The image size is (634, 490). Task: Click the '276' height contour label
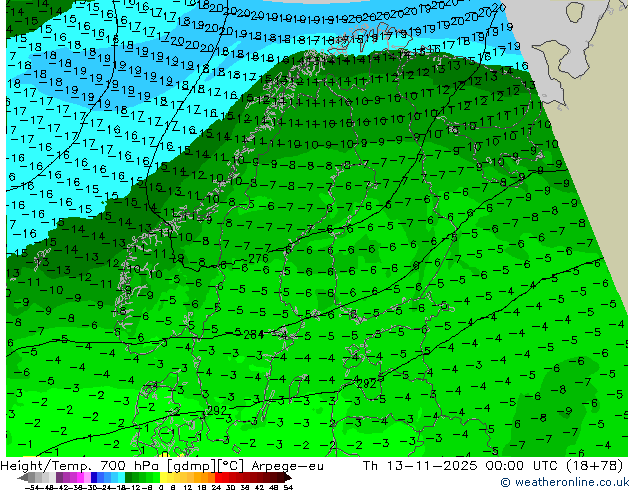[x=258, y=258]
